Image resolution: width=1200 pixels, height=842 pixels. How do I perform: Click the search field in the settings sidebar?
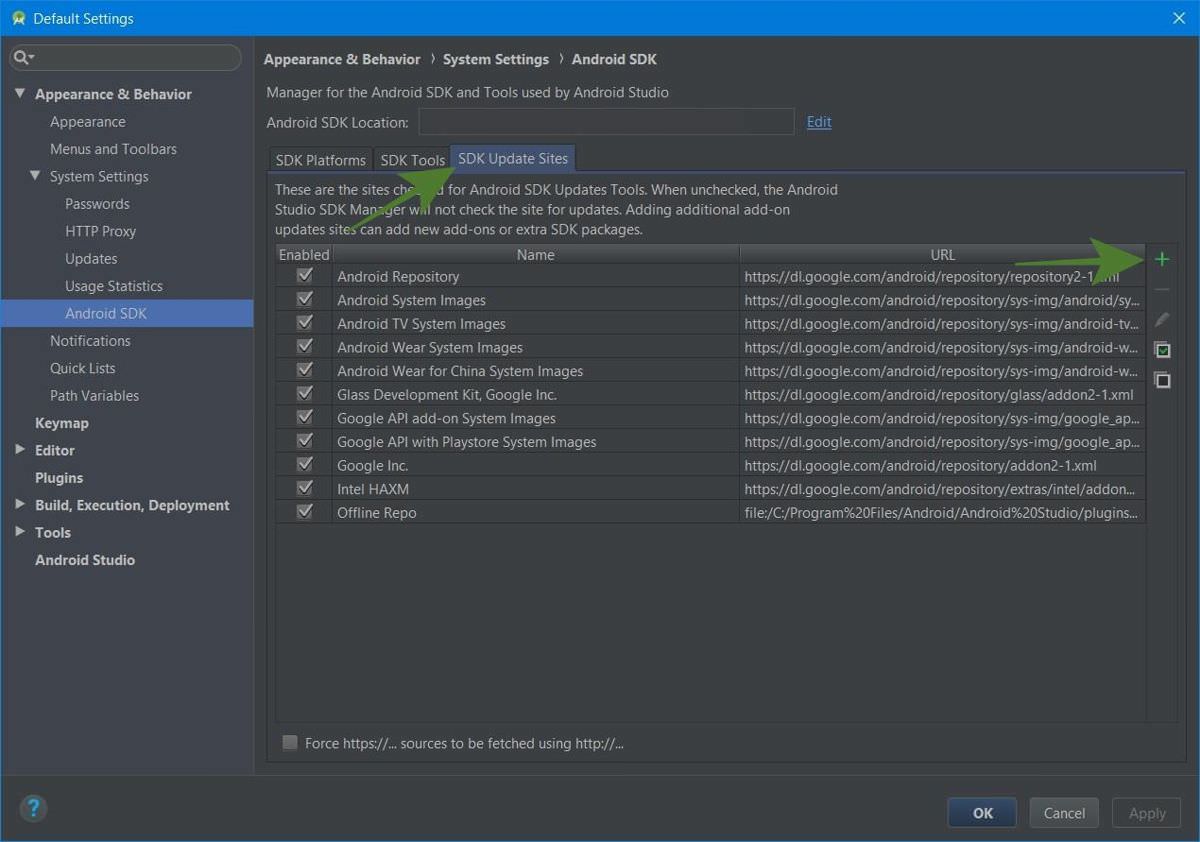click(x=124, y=57)
